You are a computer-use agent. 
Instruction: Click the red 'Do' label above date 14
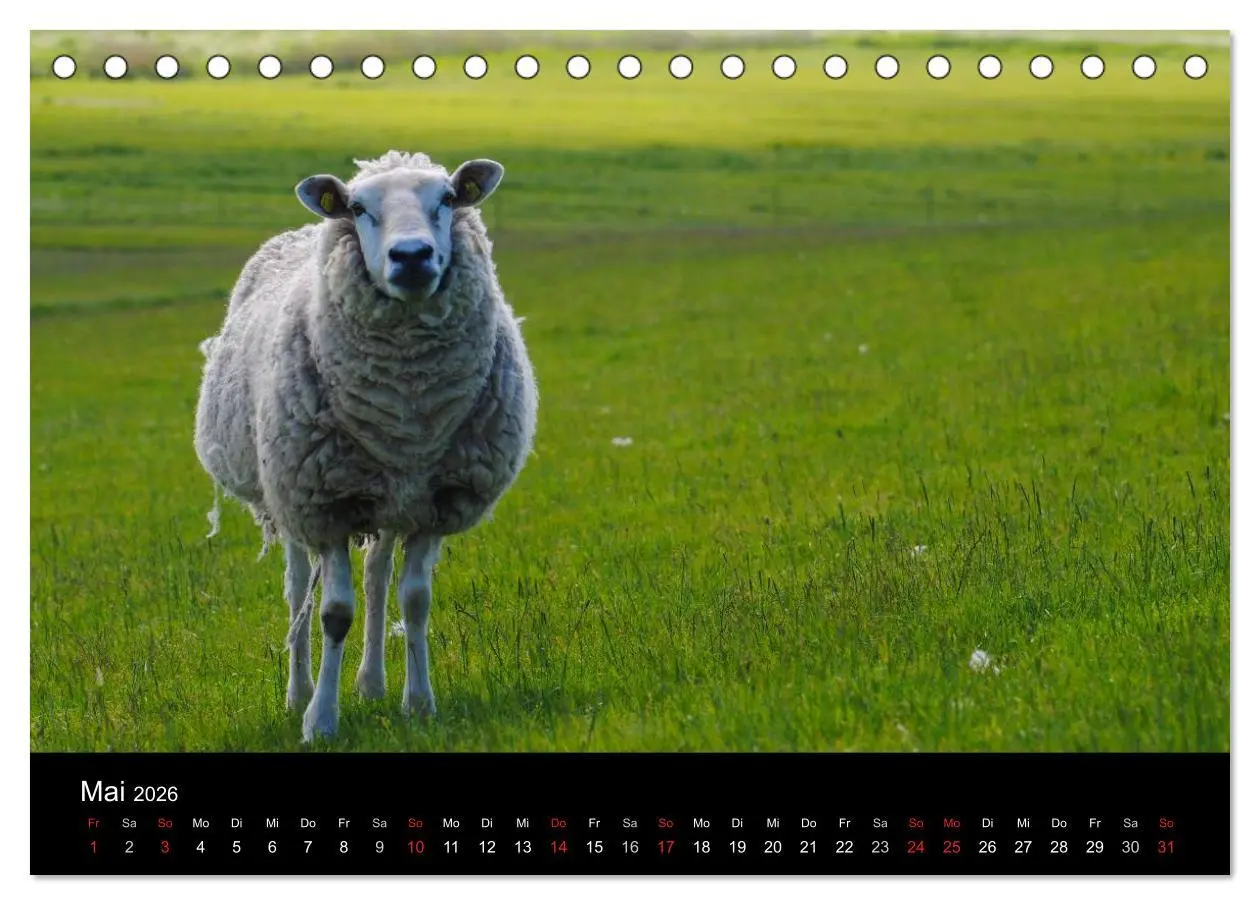[558, 824]
